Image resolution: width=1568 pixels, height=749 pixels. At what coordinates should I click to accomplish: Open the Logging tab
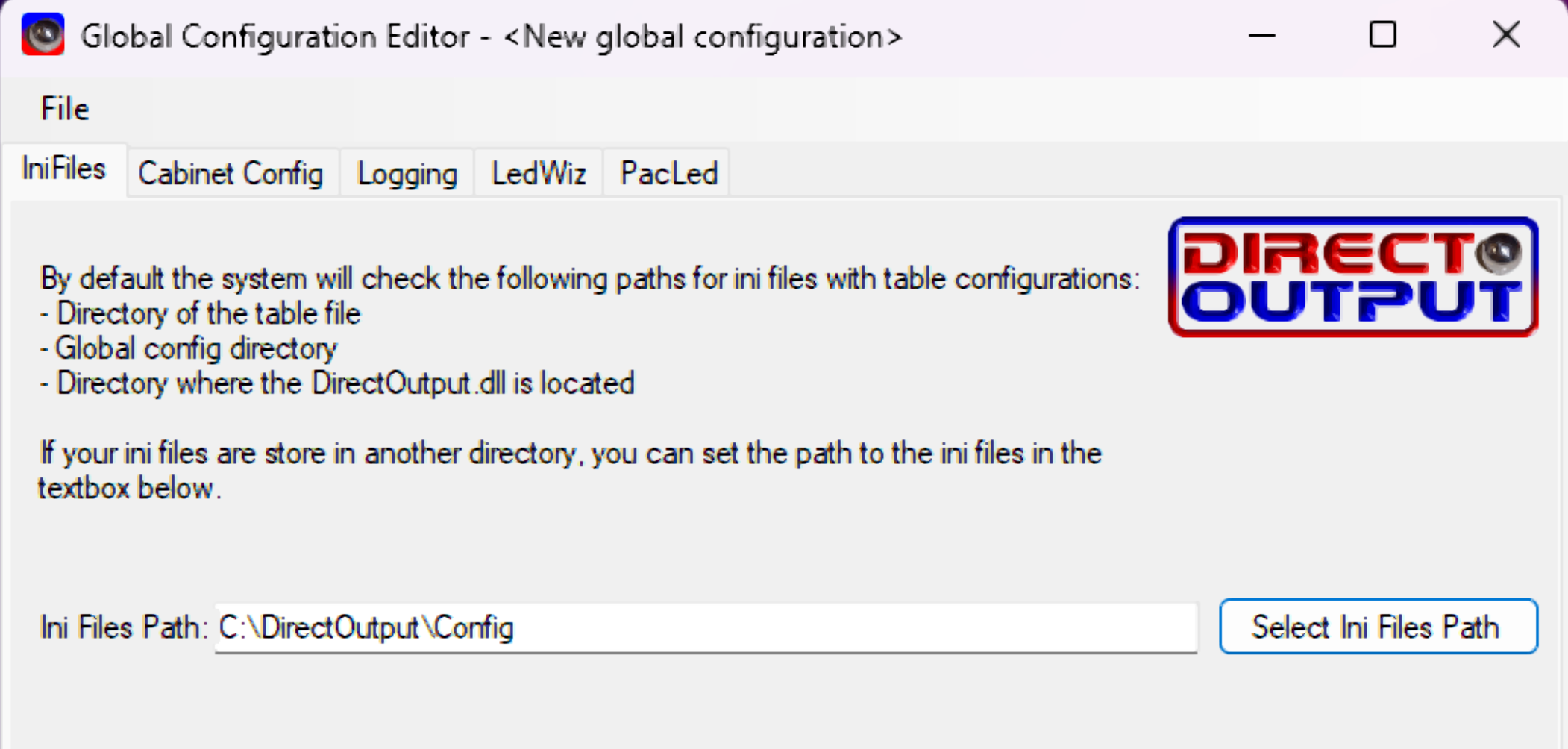[x=407, y=172]
